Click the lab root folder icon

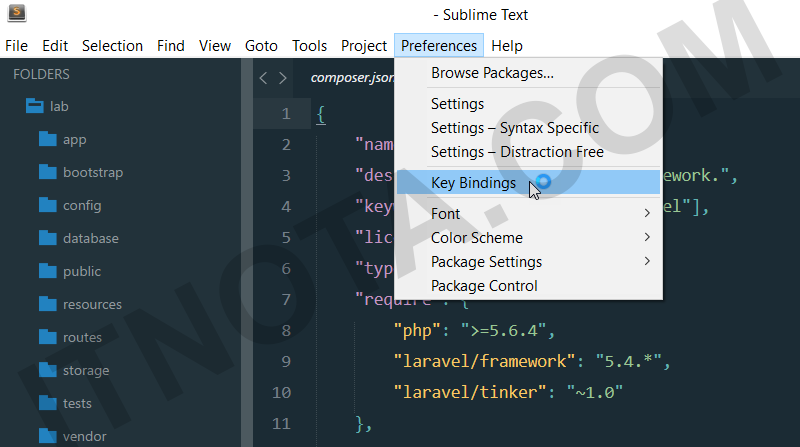point(35,106)
